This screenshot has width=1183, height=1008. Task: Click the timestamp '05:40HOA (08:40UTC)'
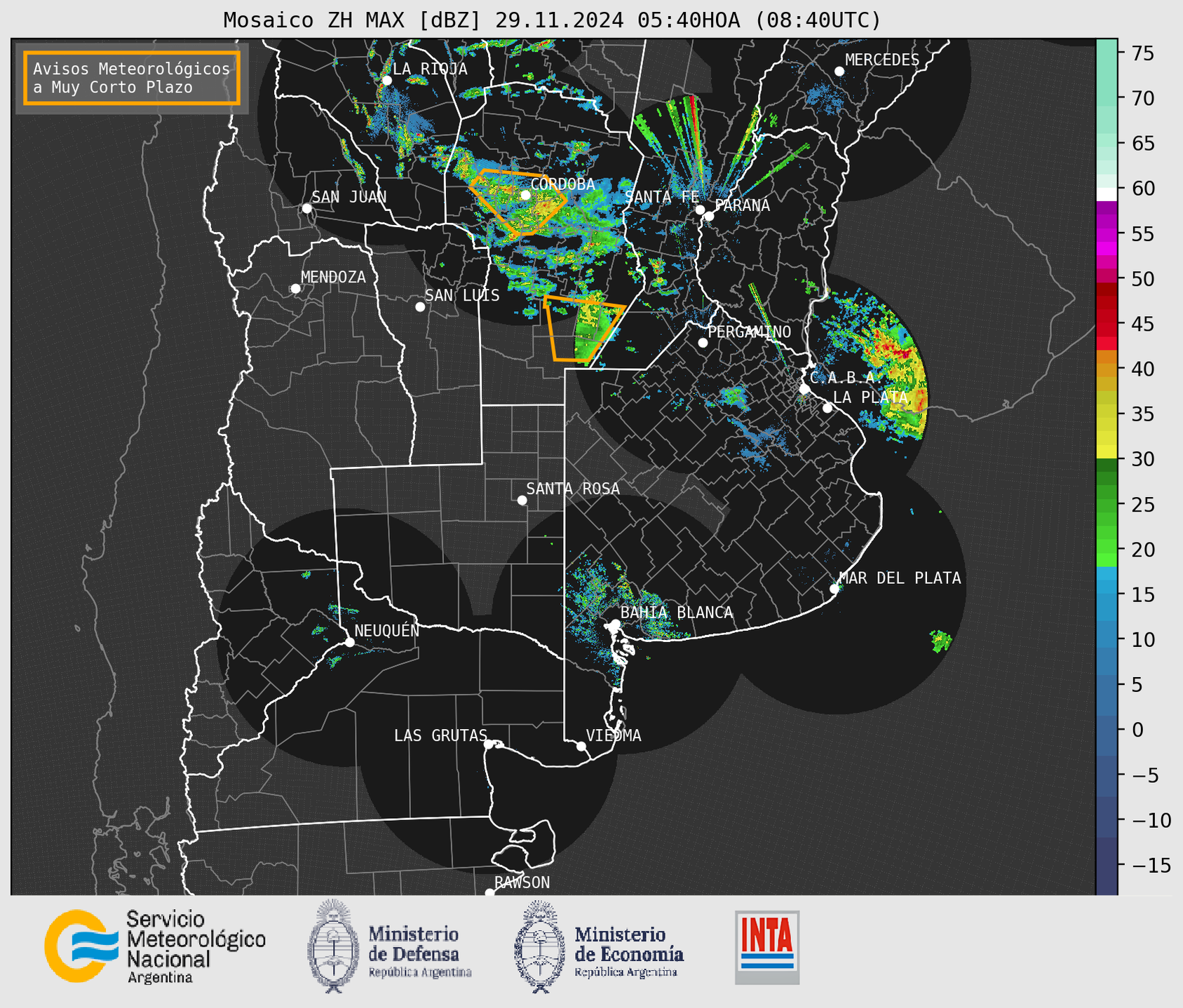tap(759, 20)
